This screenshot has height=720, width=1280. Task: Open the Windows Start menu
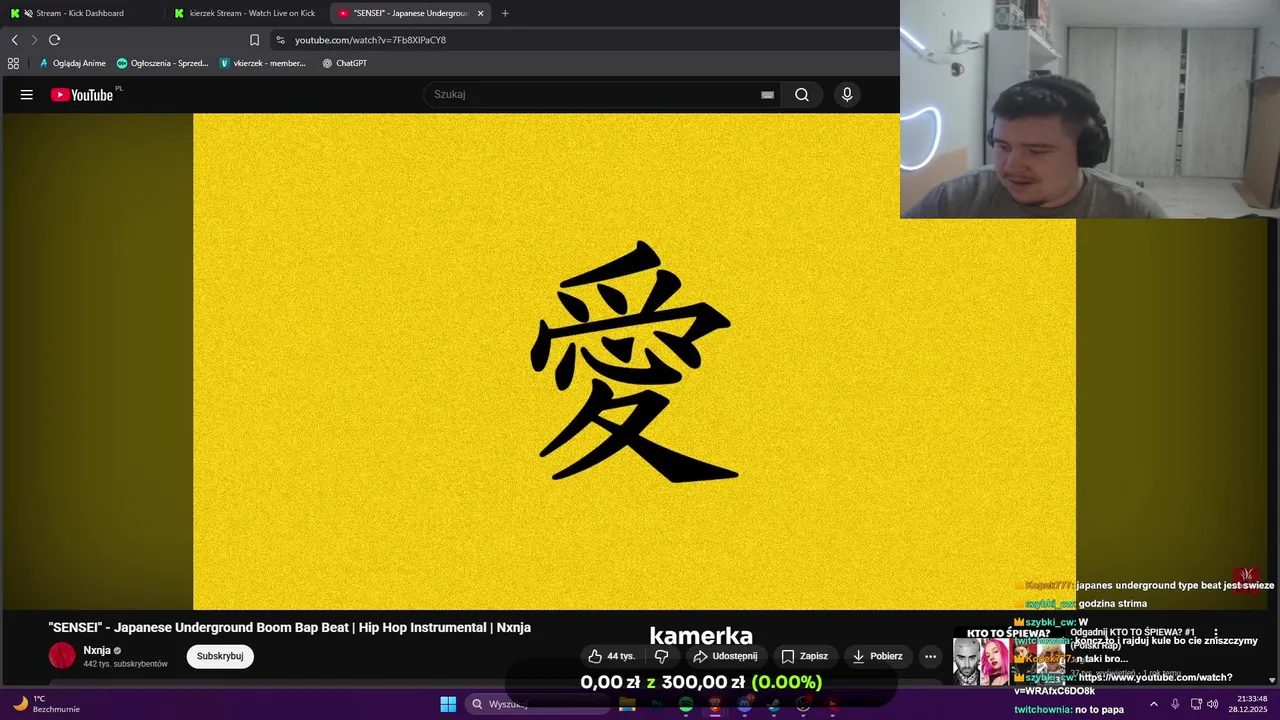click(448, 704)
